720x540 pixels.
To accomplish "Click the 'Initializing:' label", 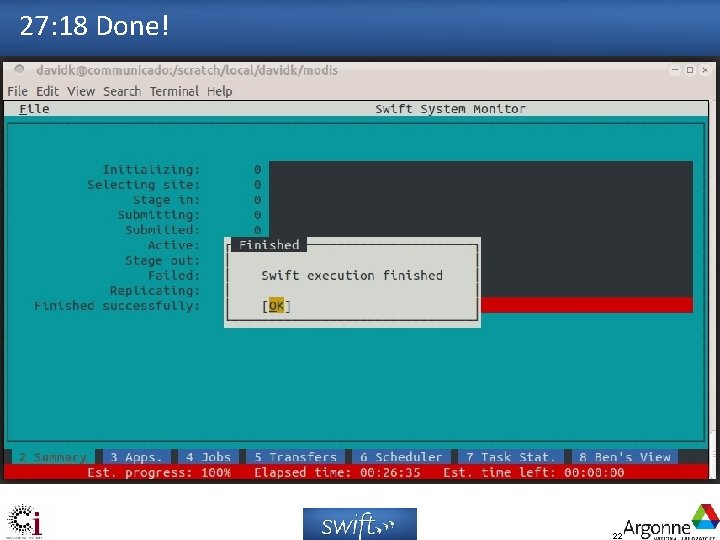I will [x=152, y=170].
